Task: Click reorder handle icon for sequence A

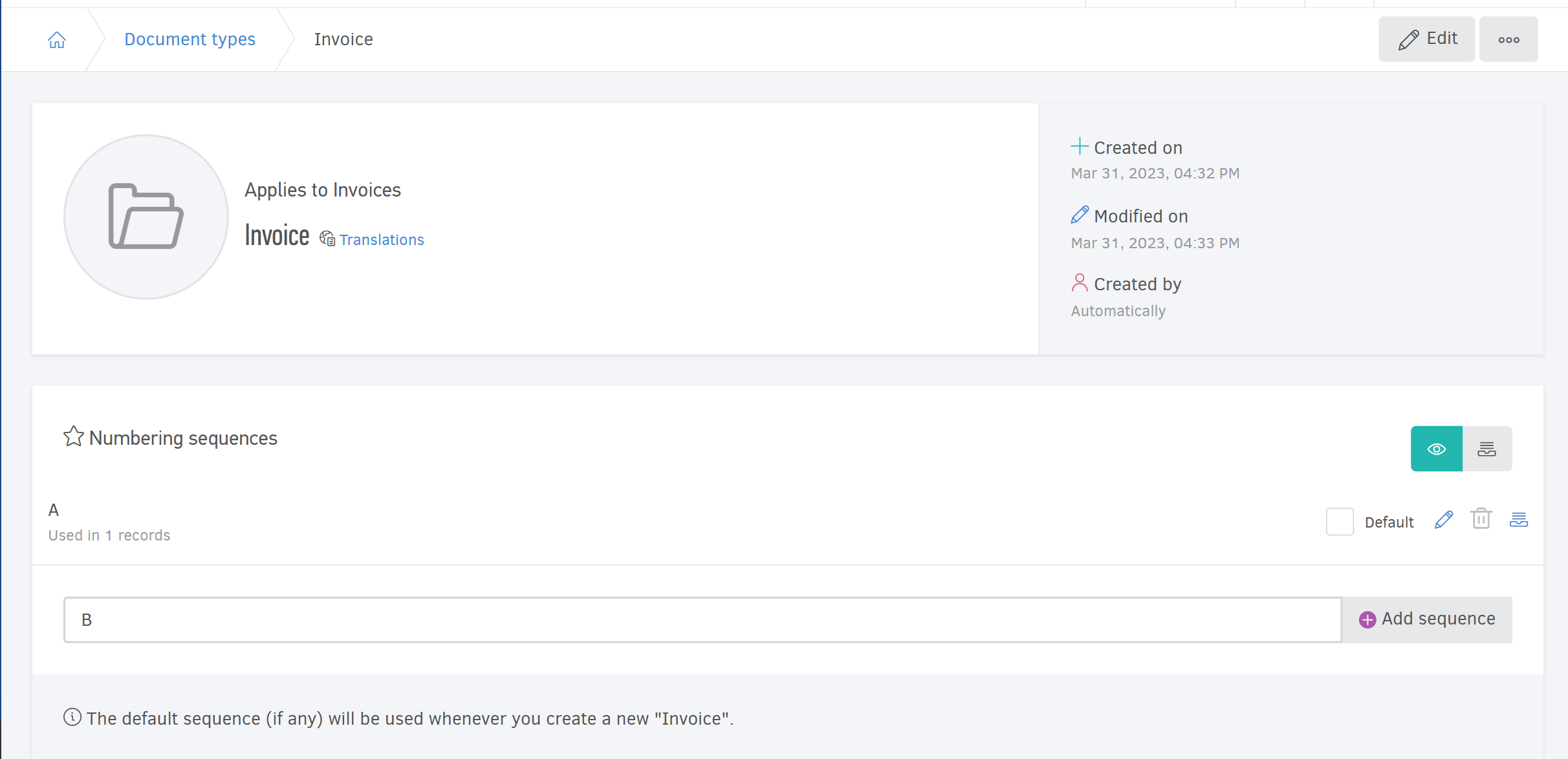Action: (x=1518, y=519)
